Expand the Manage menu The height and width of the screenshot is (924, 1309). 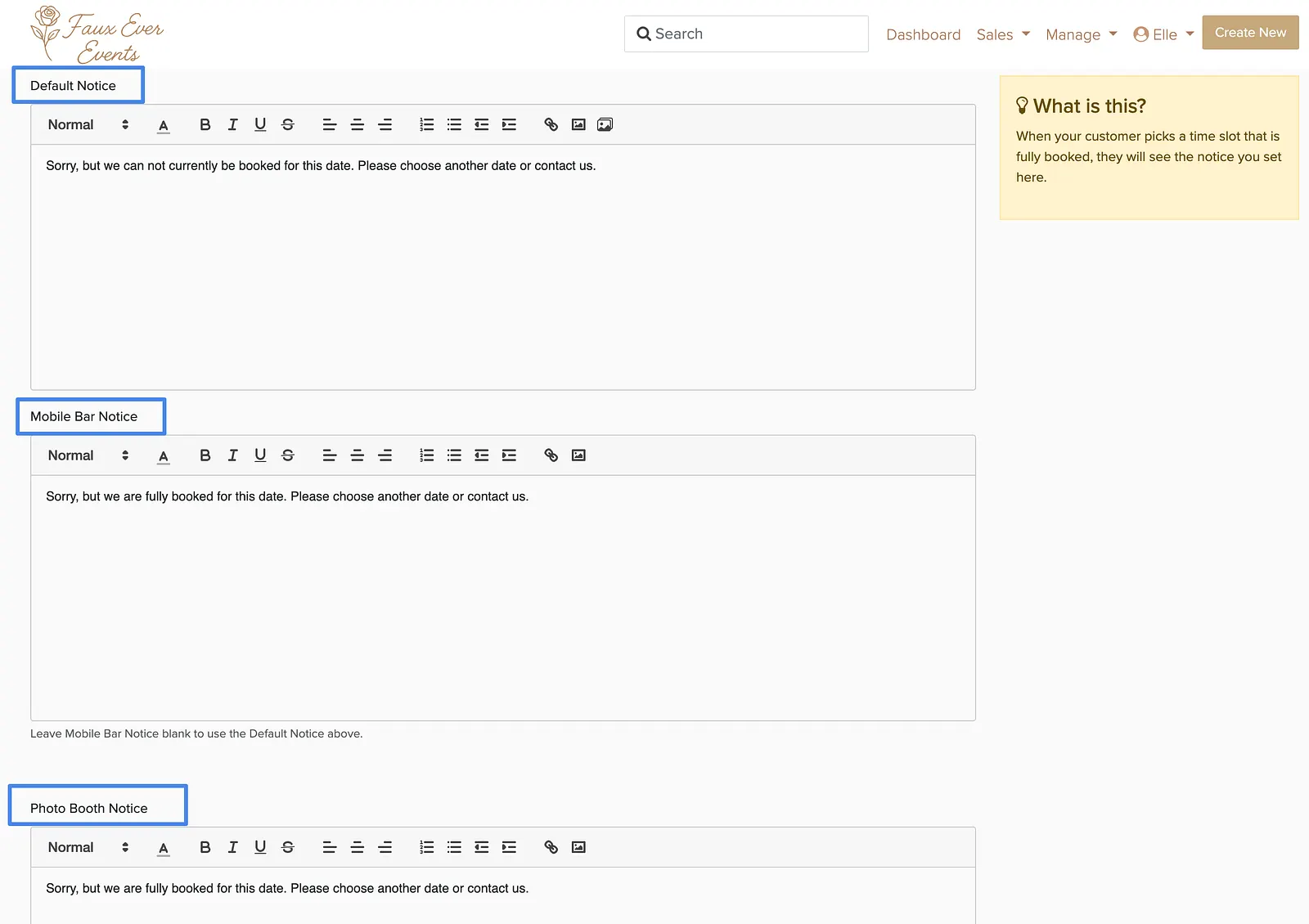pyautogui.click(x=1082, y=34)
